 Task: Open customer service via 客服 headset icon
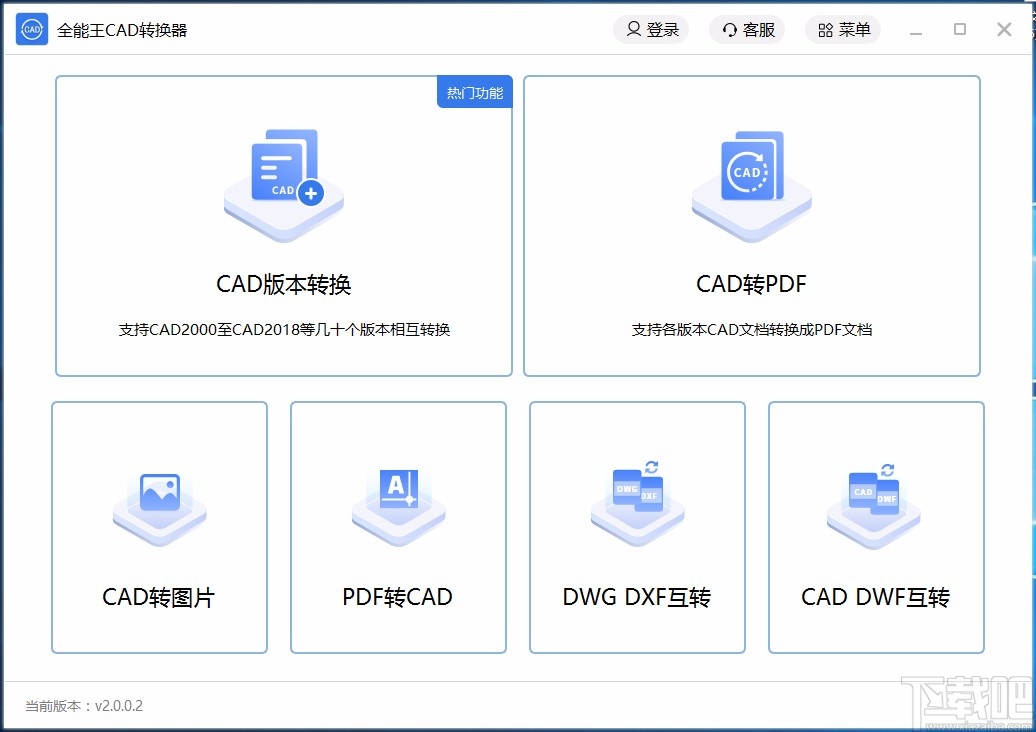click(x=729, y=30)
